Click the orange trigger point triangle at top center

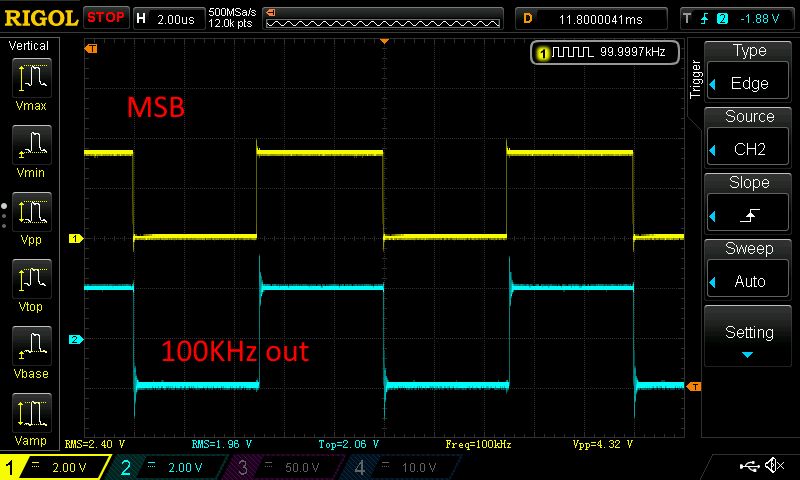click(385, 41)
